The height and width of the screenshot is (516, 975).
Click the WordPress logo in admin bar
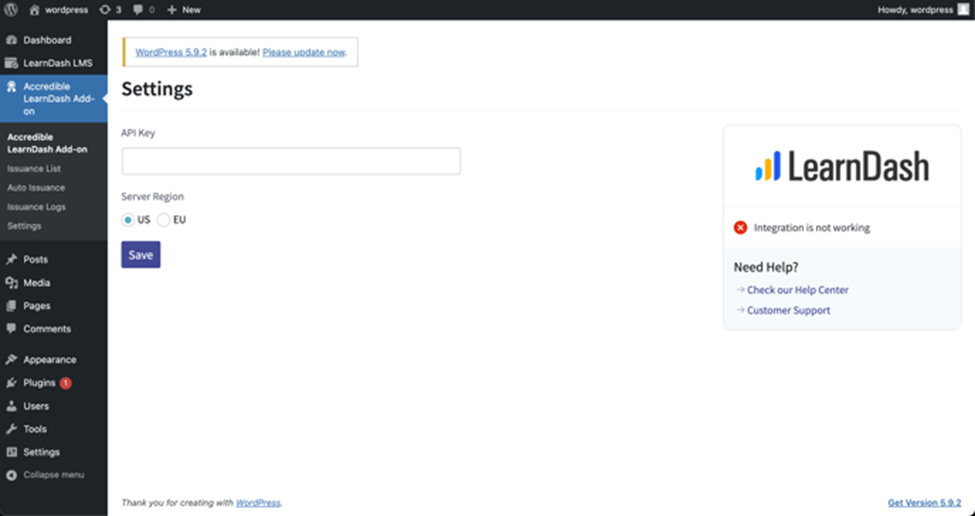point(11,10)
